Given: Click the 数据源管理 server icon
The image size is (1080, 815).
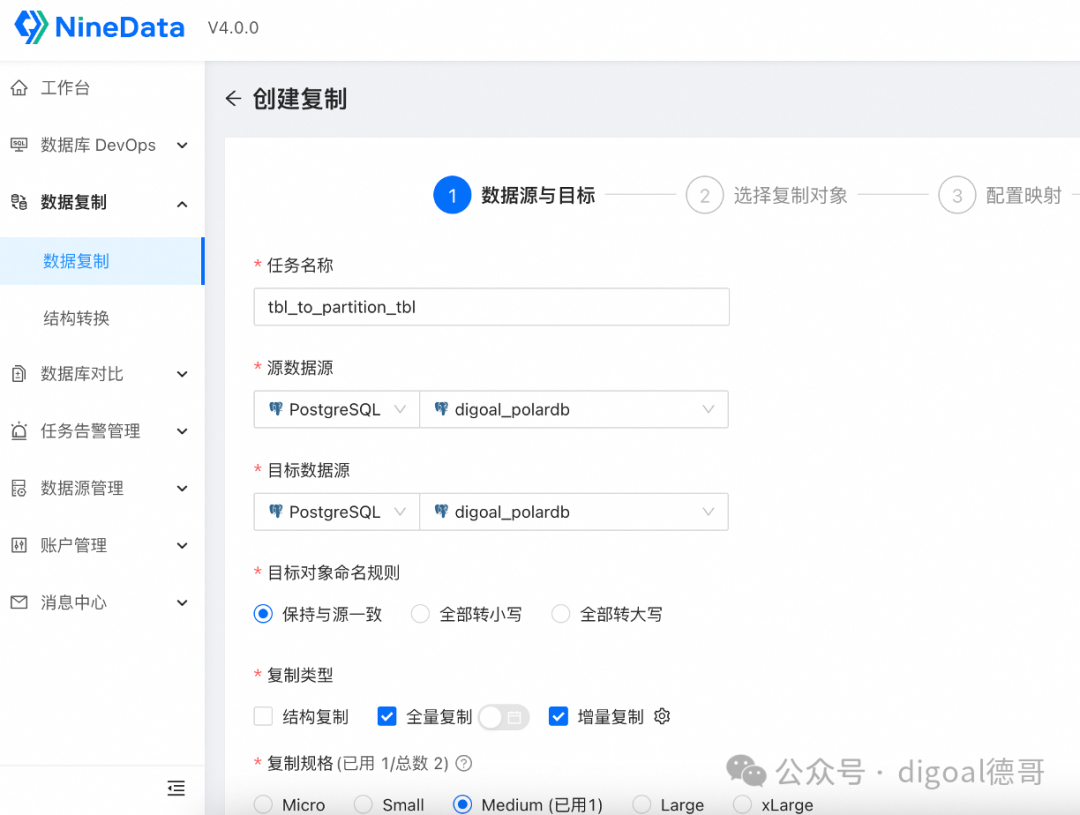Looking at the screenshot, I should [x=19, y=488].
